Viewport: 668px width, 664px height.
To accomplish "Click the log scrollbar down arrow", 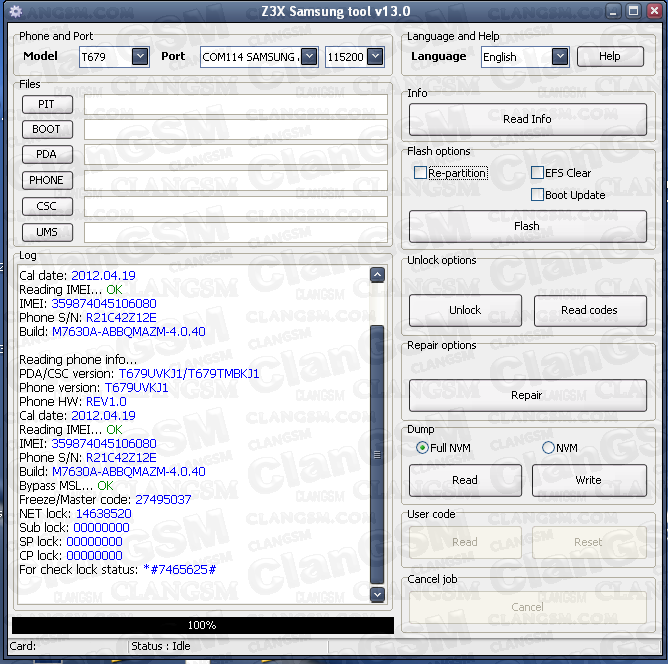I will pyautogui.click(x=377, y=594).
